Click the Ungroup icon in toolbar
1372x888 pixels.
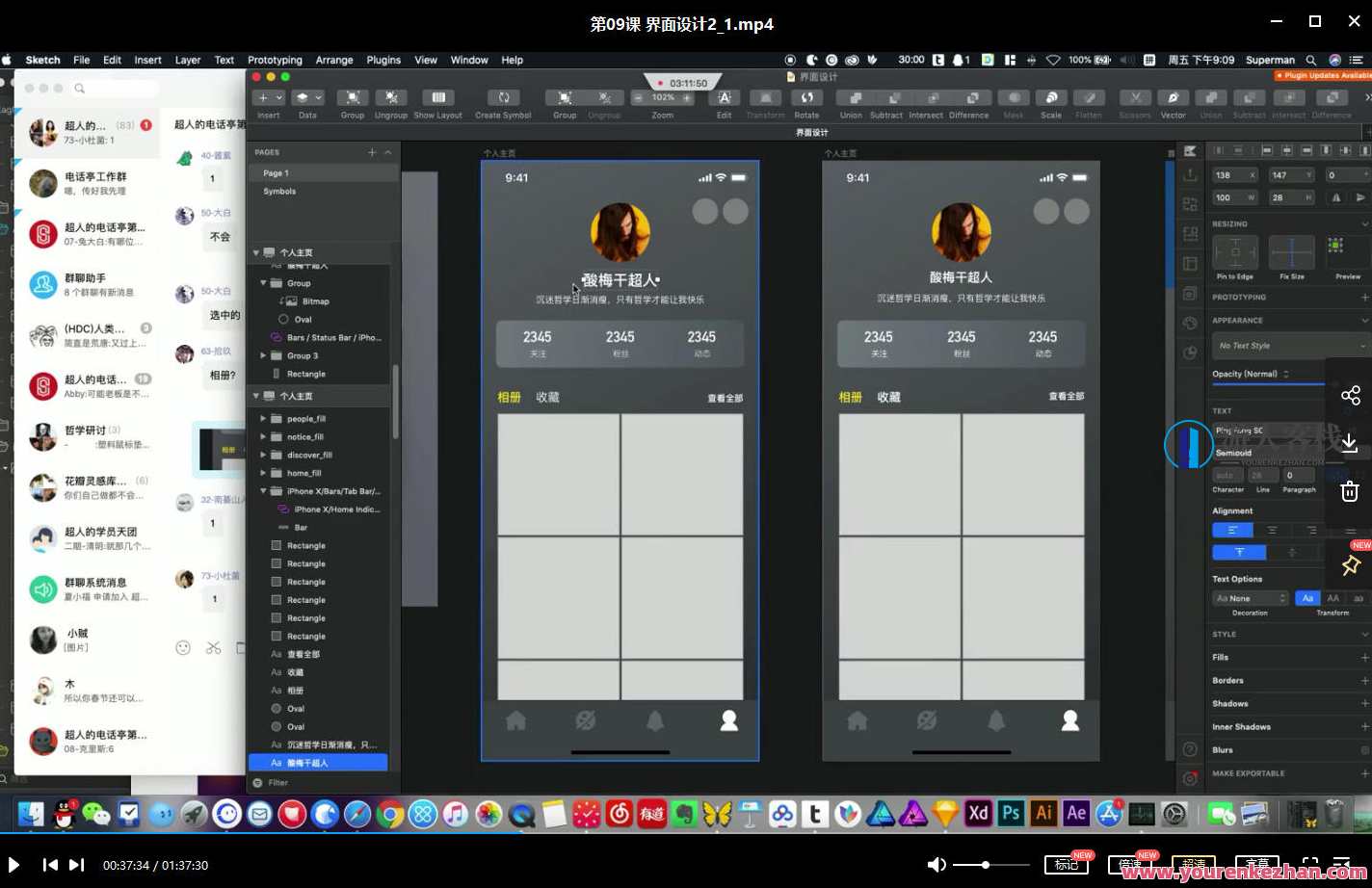(x=390, y=98)
